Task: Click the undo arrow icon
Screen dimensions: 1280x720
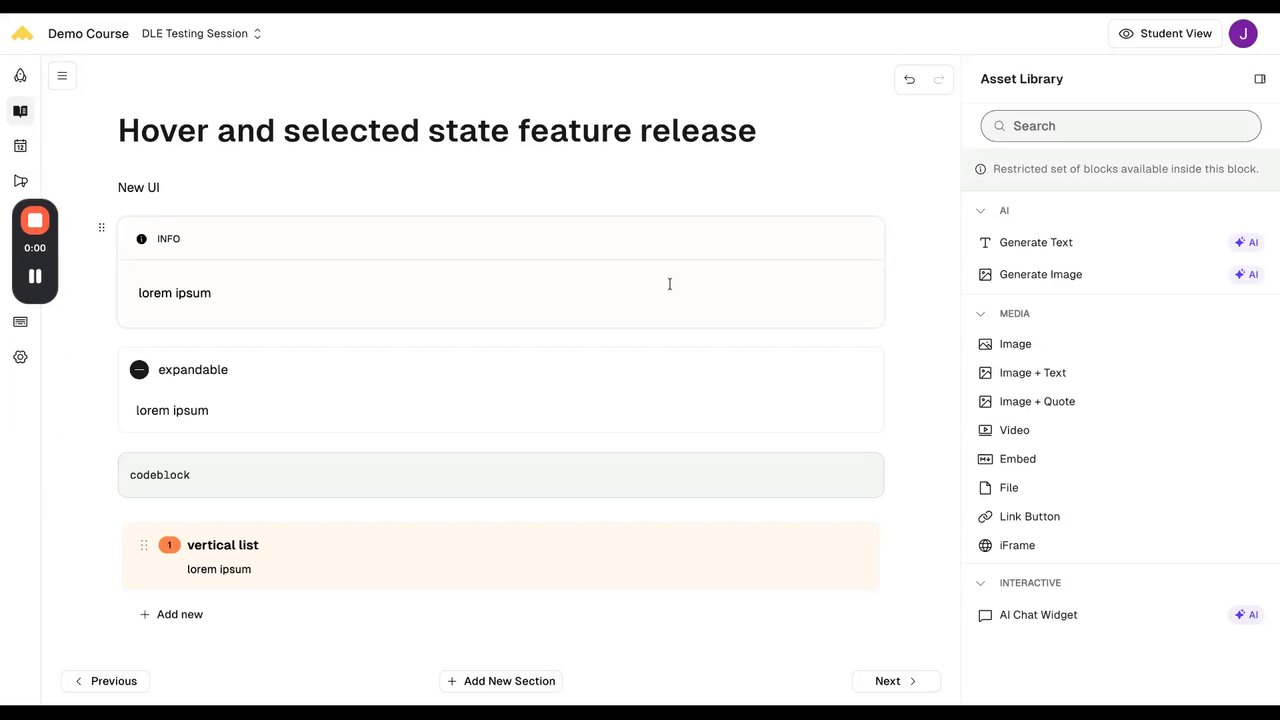Action: (x=909, y=79)
